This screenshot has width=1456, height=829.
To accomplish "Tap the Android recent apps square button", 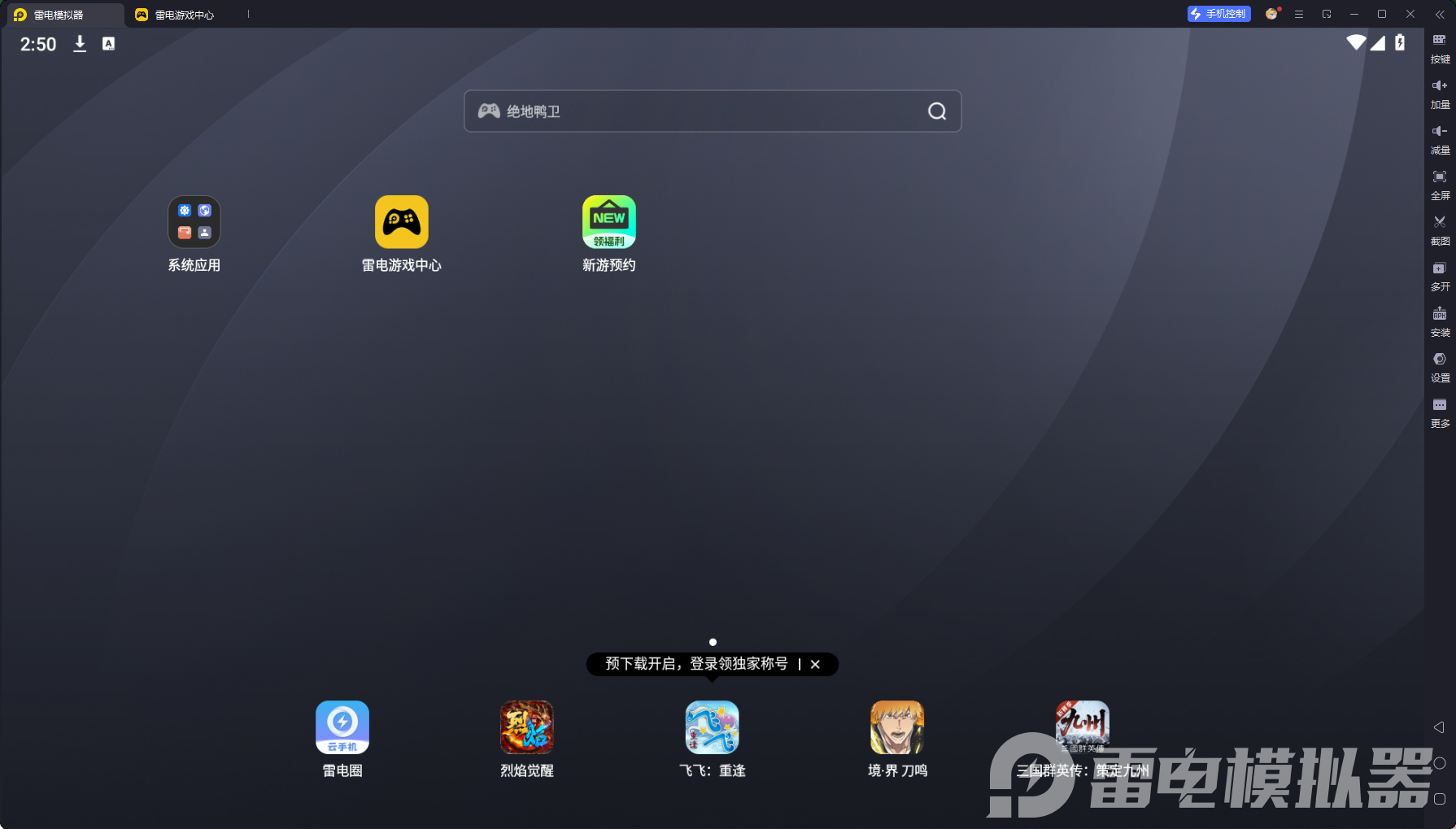I will [1440, 799].
